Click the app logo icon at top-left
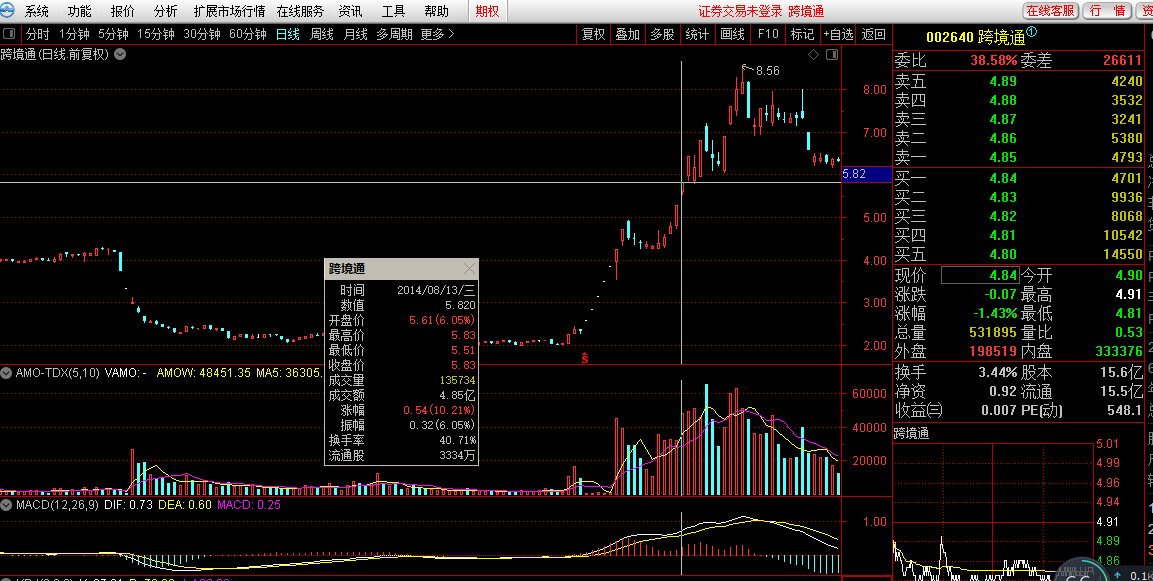1153x581 pixels. click(x=9, y=11)
